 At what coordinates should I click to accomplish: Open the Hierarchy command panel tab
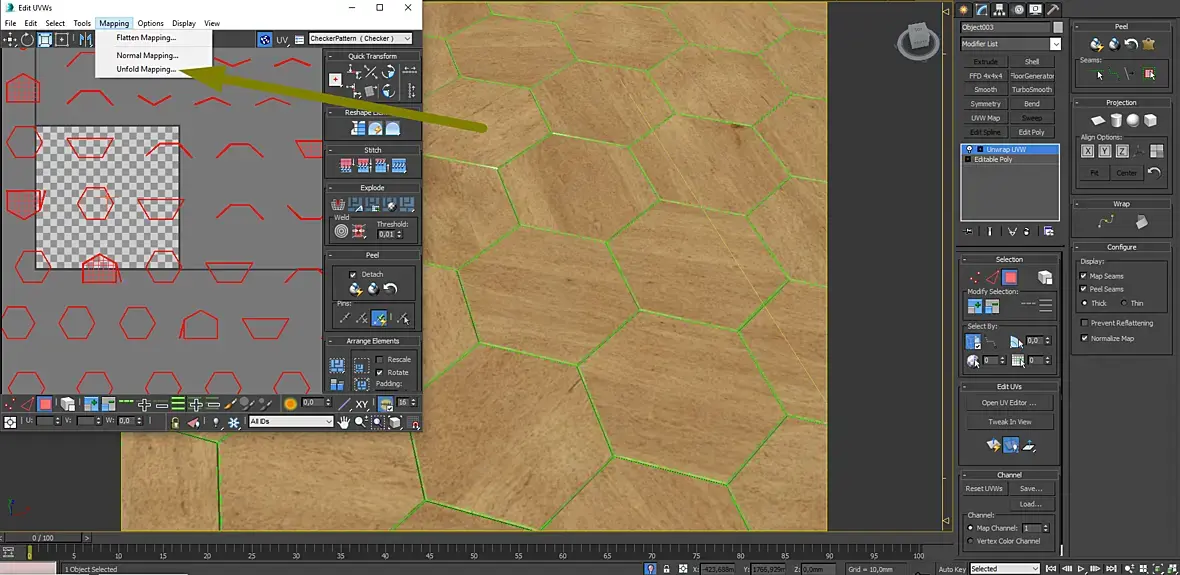pos(1000,9)
